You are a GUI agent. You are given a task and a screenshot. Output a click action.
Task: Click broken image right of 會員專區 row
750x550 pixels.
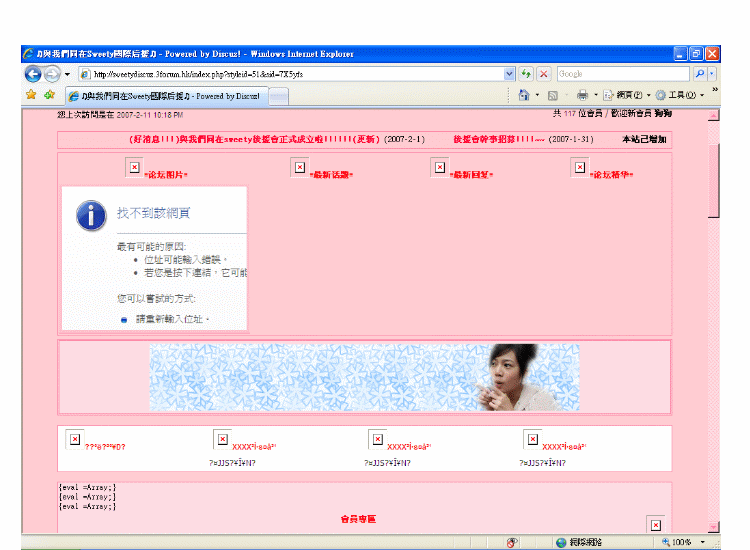656,525
